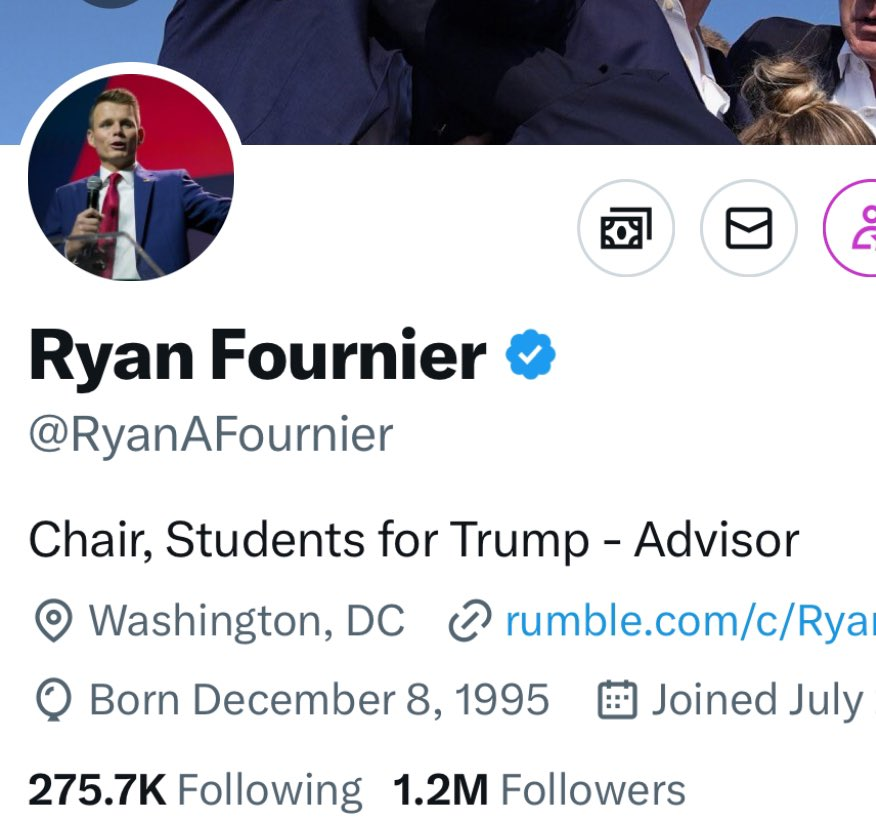Screen dimensions: 876x819
Task: Open the rumble.com channel link
Action: coord(691,621)
